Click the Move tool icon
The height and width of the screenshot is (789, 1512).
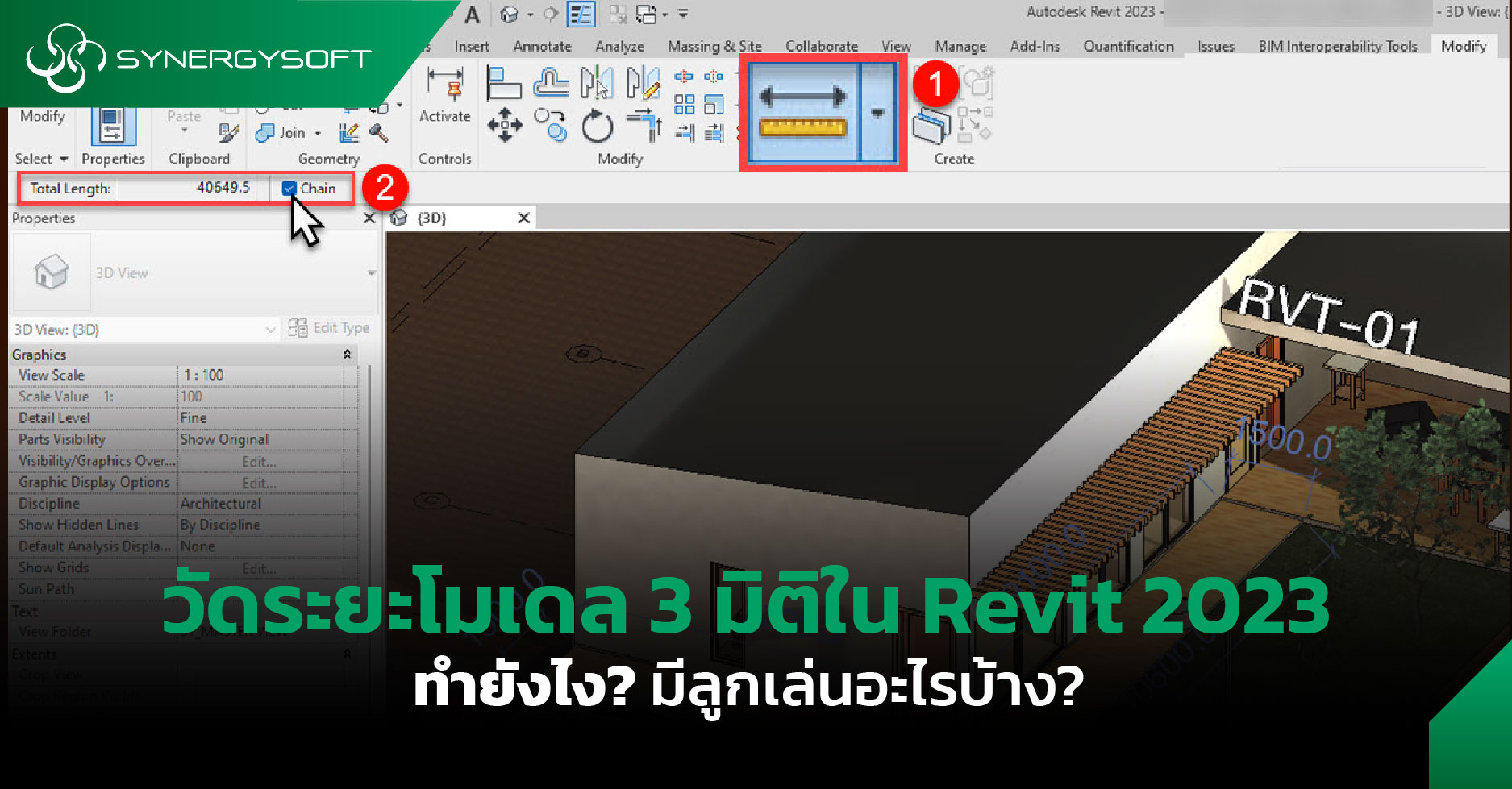505,126
